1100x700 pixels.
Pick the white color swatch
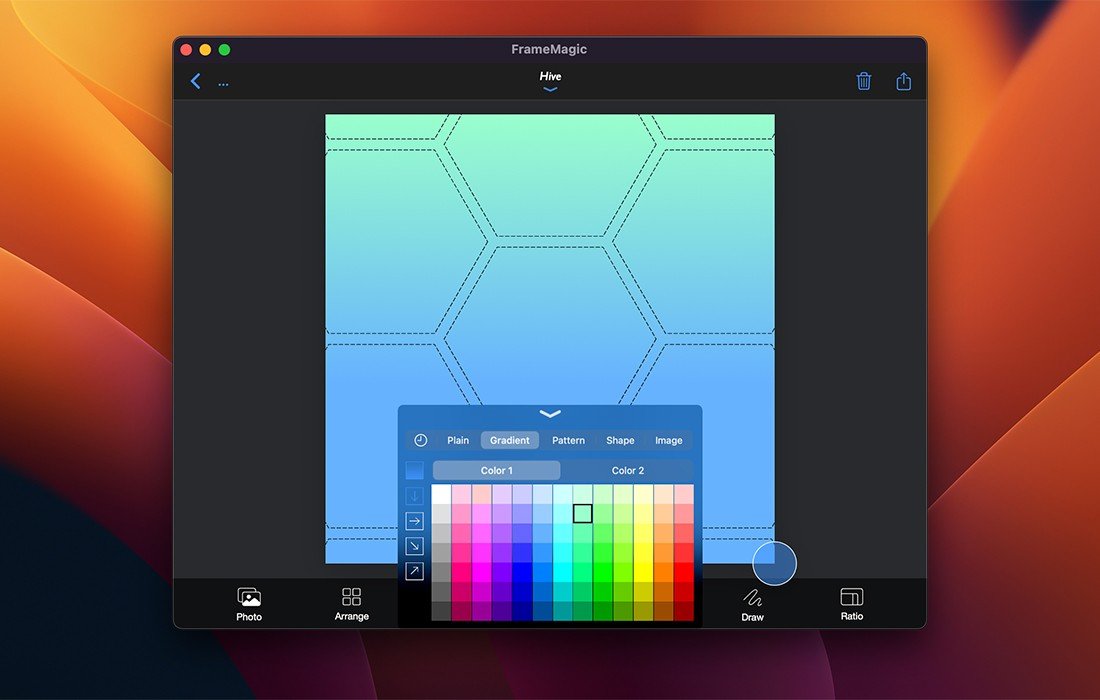[441, 494]
